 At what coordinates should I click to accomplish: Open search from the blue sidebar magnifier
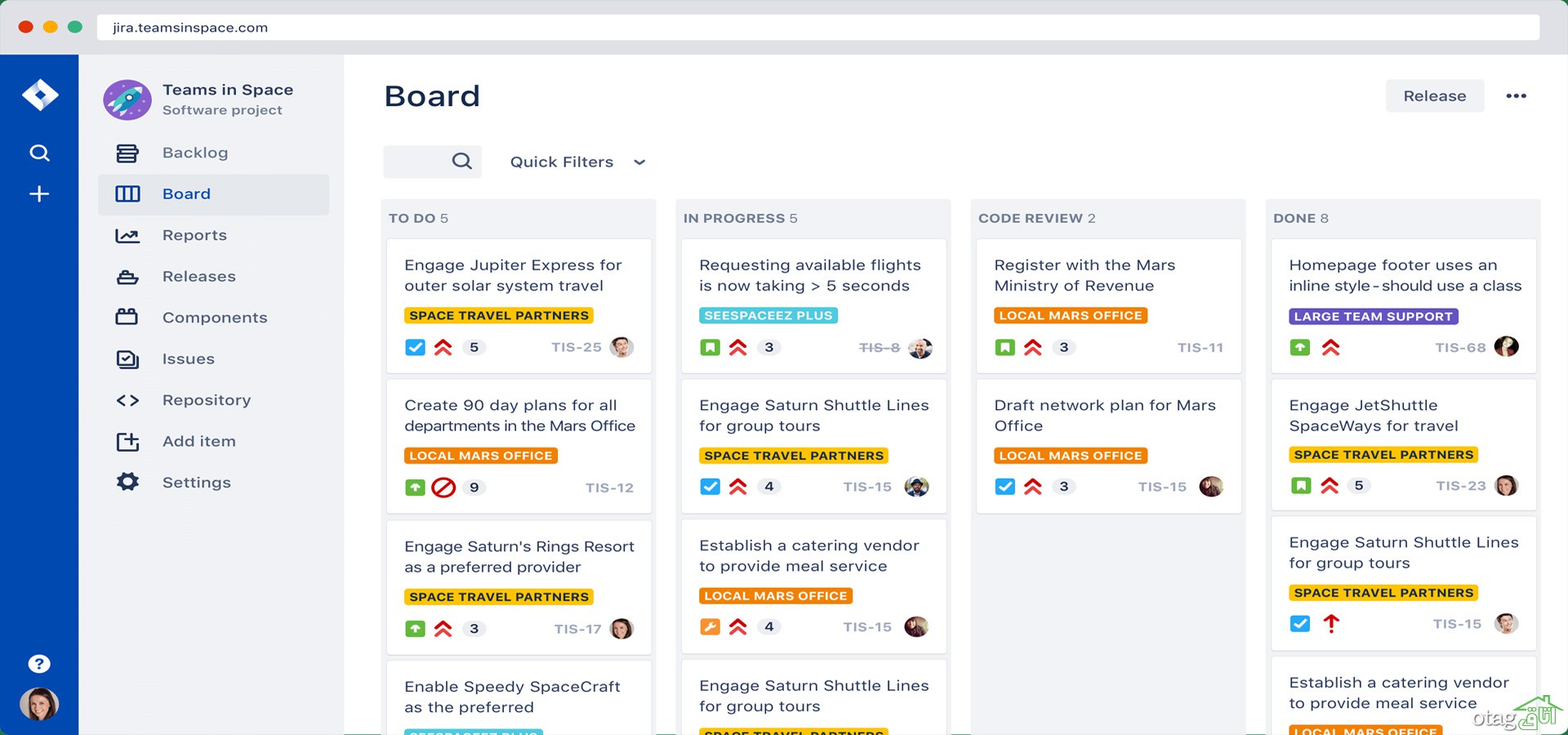coord(39,153)
